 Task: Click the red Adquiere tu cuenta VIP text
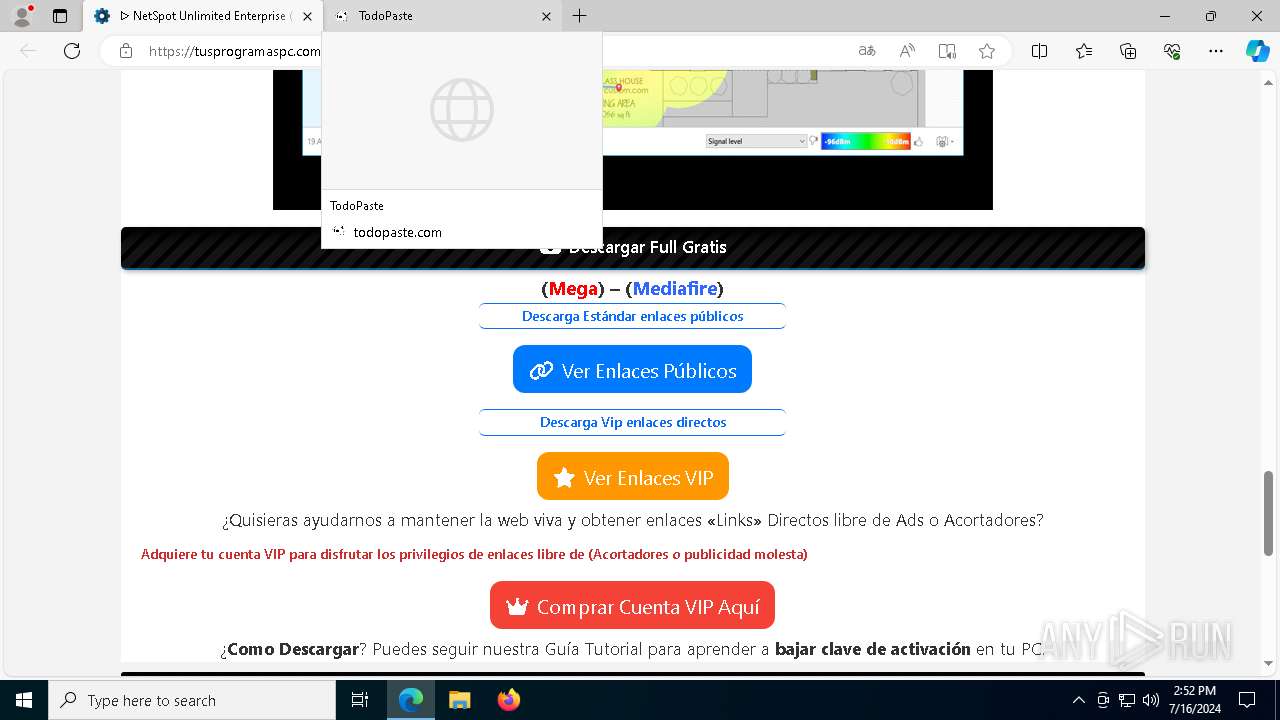click(474, 554)
